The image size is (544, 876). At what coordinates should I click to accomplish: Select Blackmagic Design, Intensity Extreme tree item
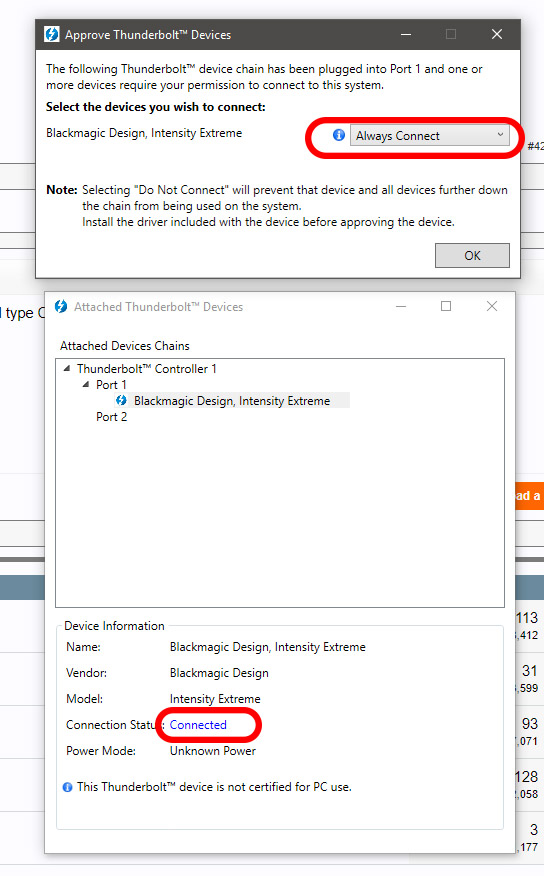[232, 401]
